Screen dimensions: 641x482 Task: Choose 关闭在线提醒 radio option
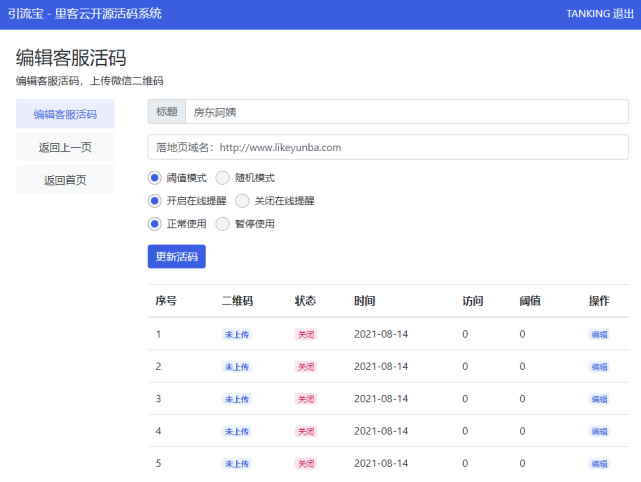click(x=242, y=200)
